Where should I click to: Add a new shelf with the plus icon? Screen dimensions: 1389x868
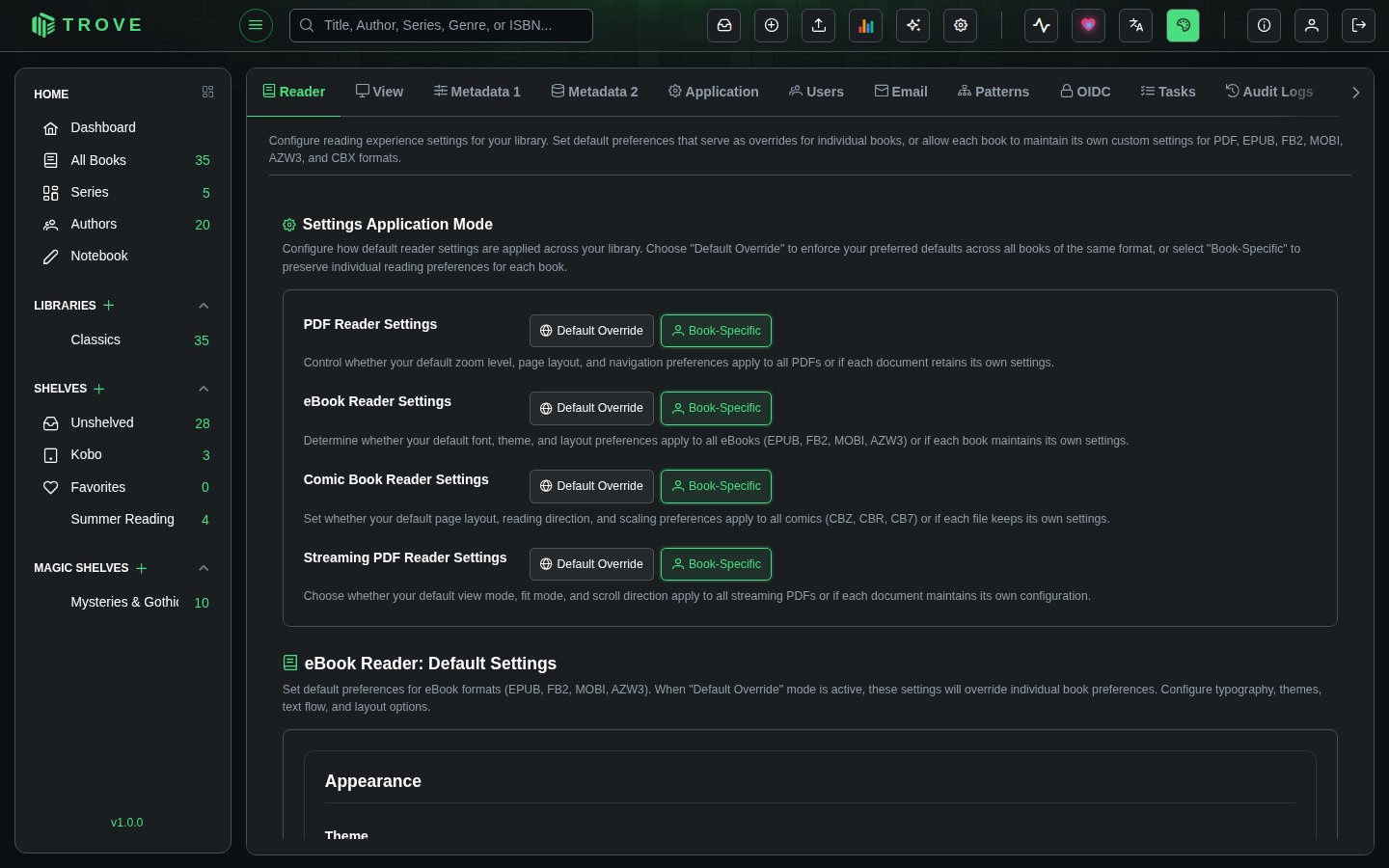[x=99, y=389]
